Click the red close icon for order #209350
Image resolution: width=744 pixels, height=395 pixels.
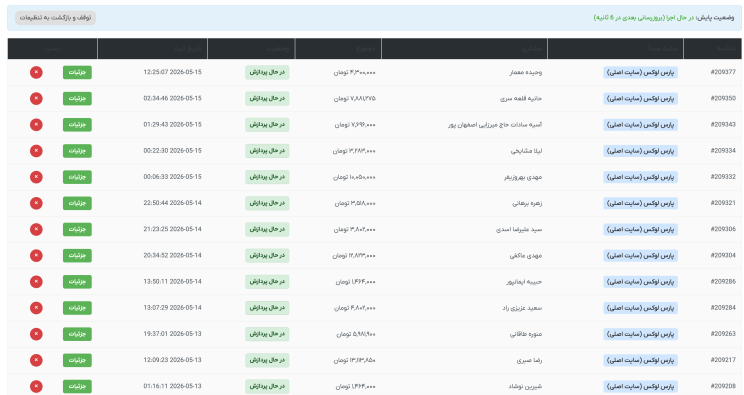pyautogui.click(x=36, y=98)
